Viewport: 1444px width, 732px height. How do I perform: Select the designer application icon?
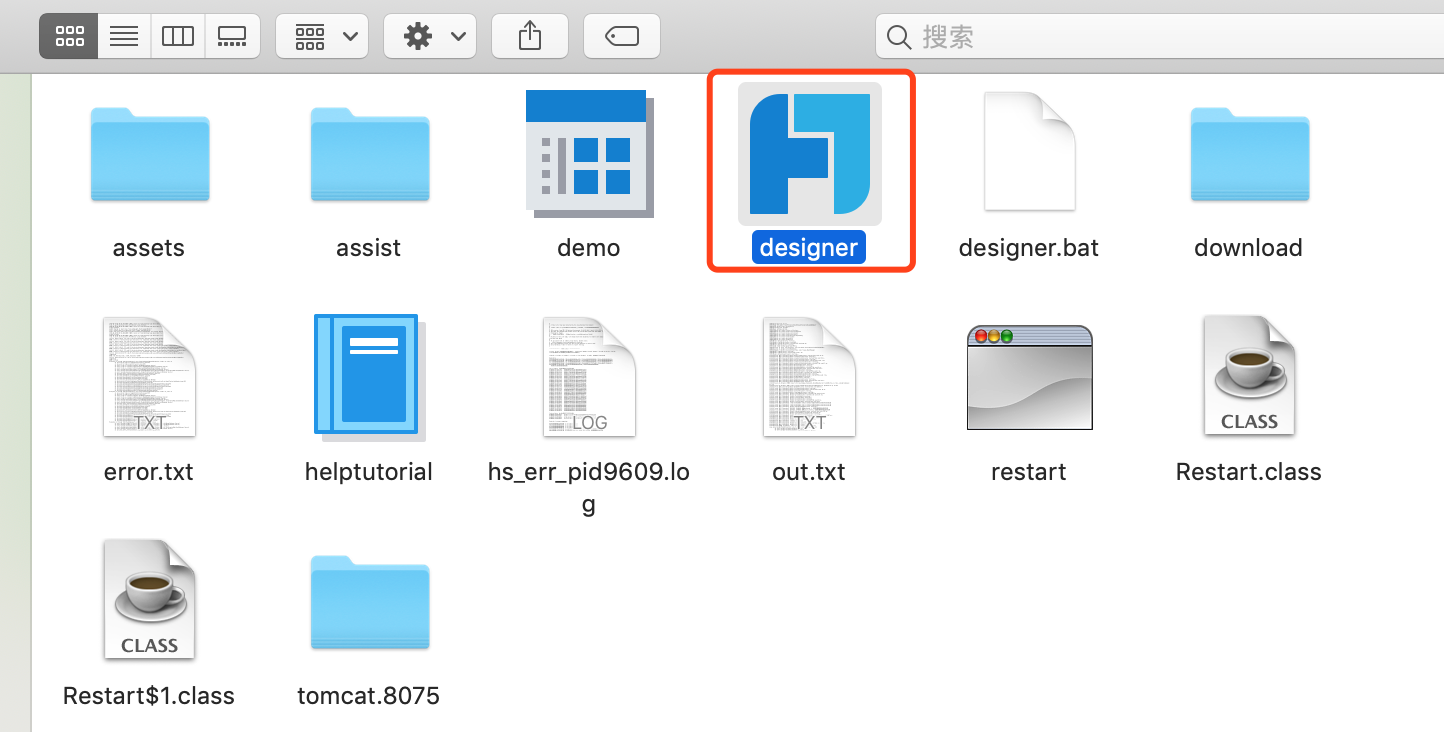pyautogui.click(x=809, y=154)
